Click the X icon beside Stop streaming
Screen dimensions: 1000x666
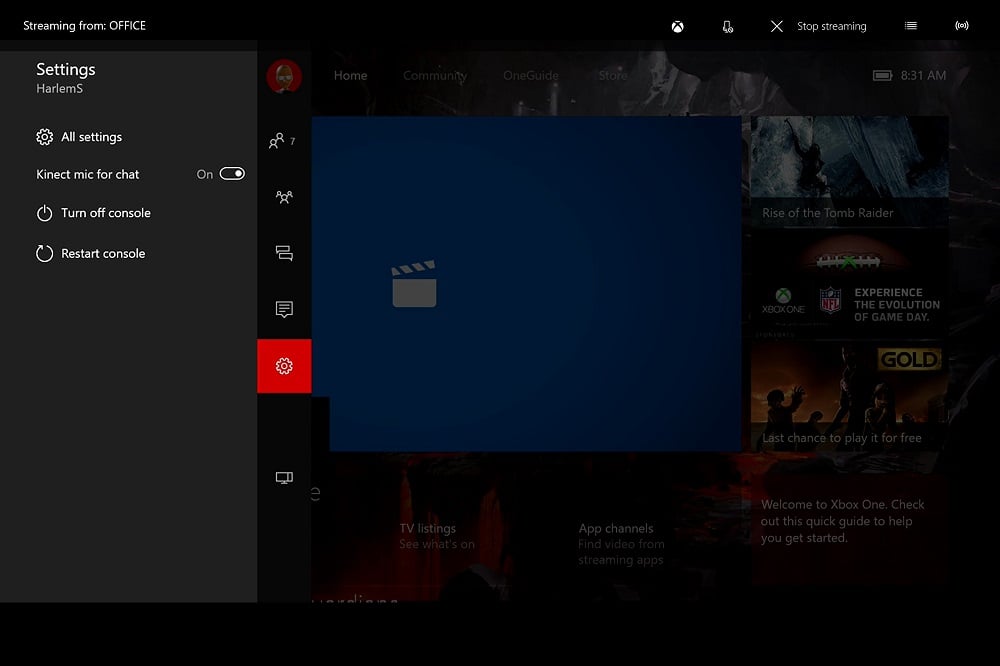pos(776,26)
